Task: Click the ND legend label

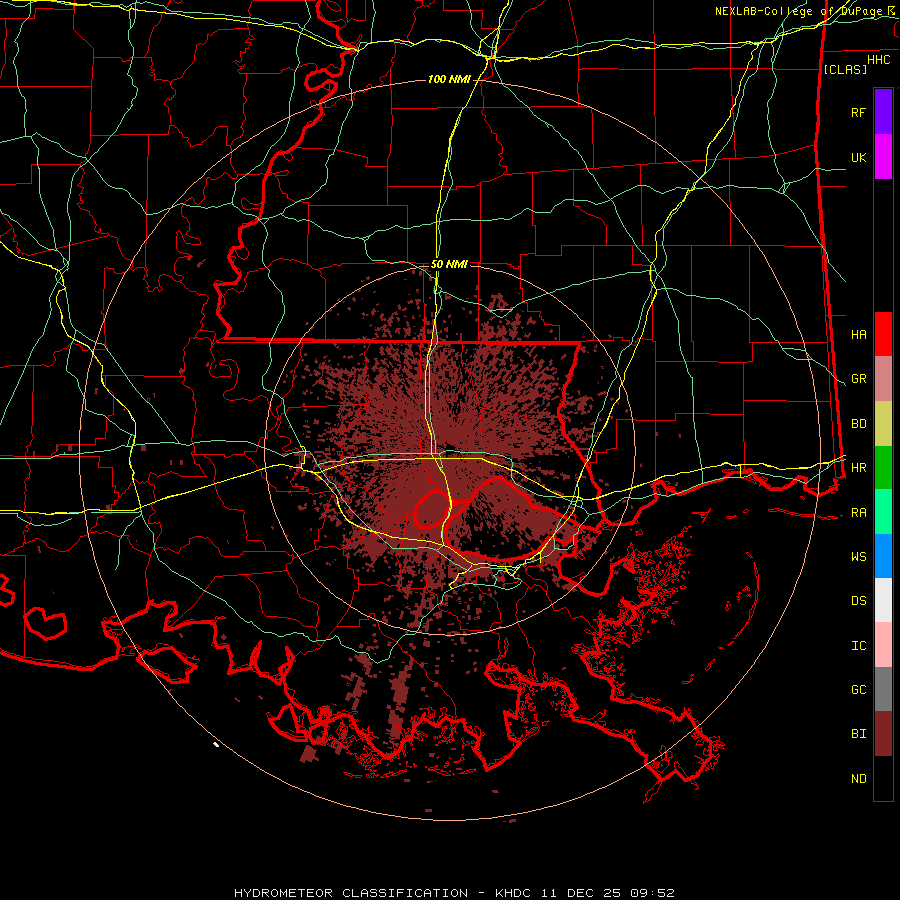Action: 858,779
